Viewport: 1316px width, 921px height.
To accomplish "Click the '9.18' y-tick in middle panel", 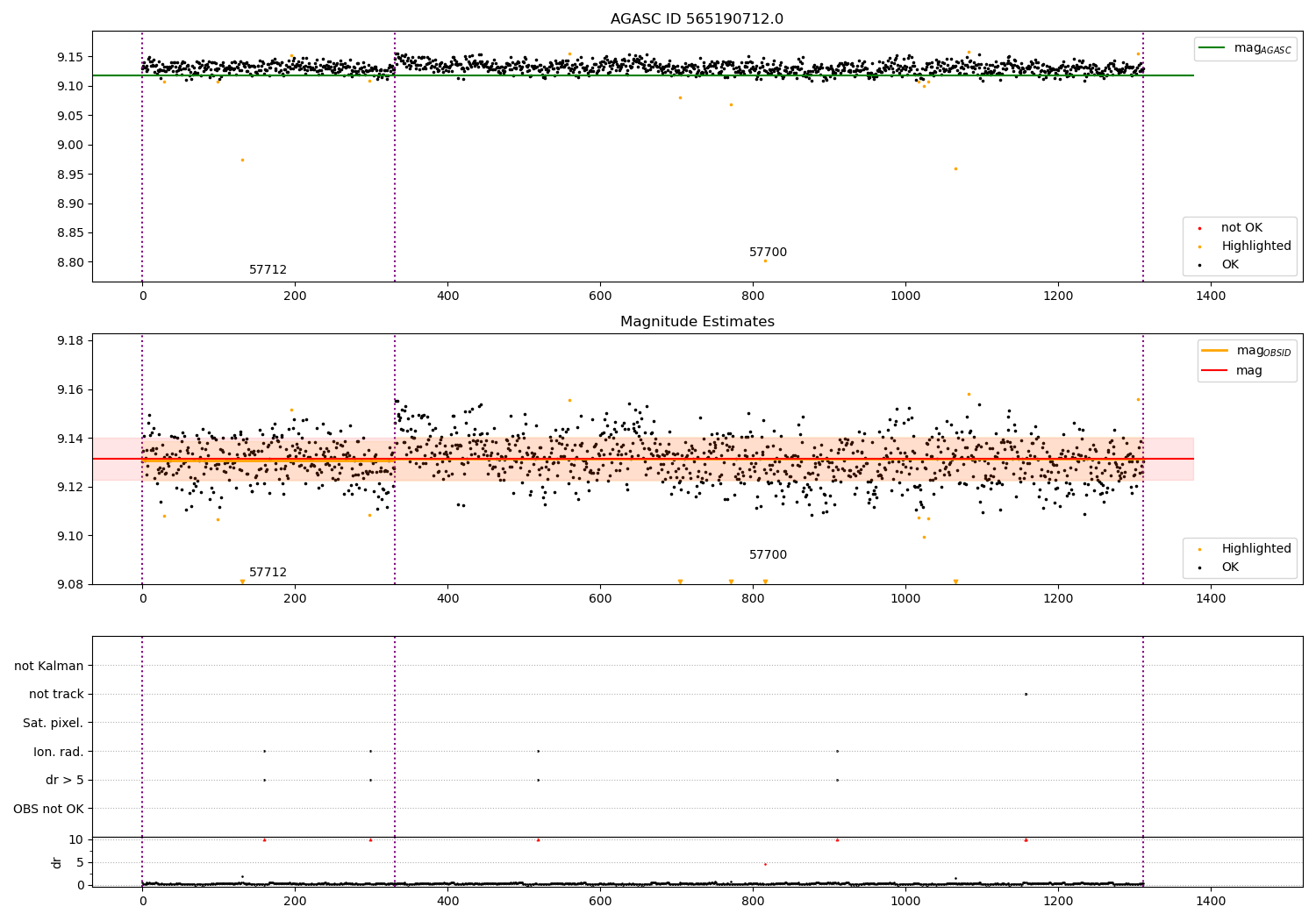I will [70, 340].
